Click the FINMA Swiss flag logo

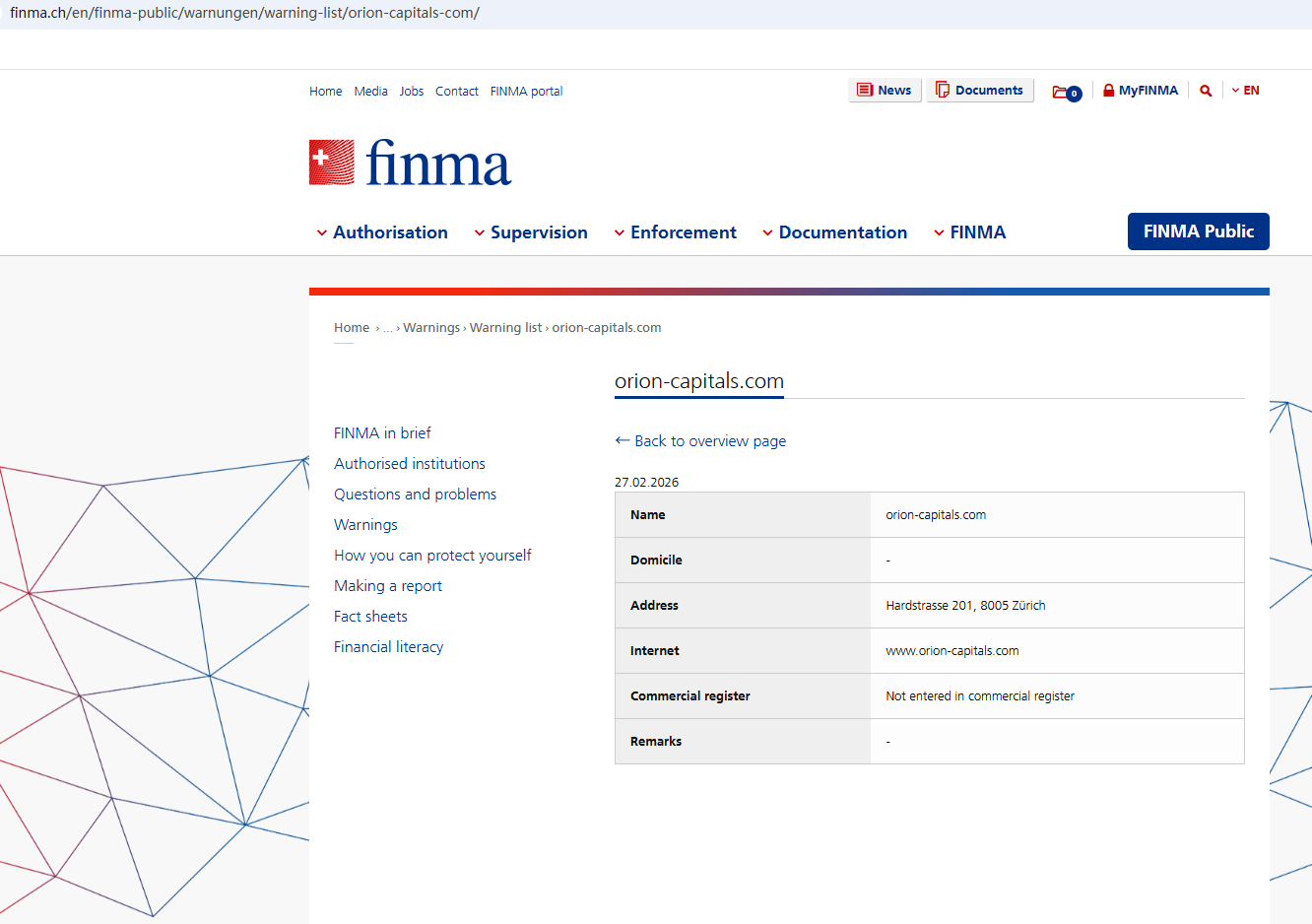click(332, 163)
